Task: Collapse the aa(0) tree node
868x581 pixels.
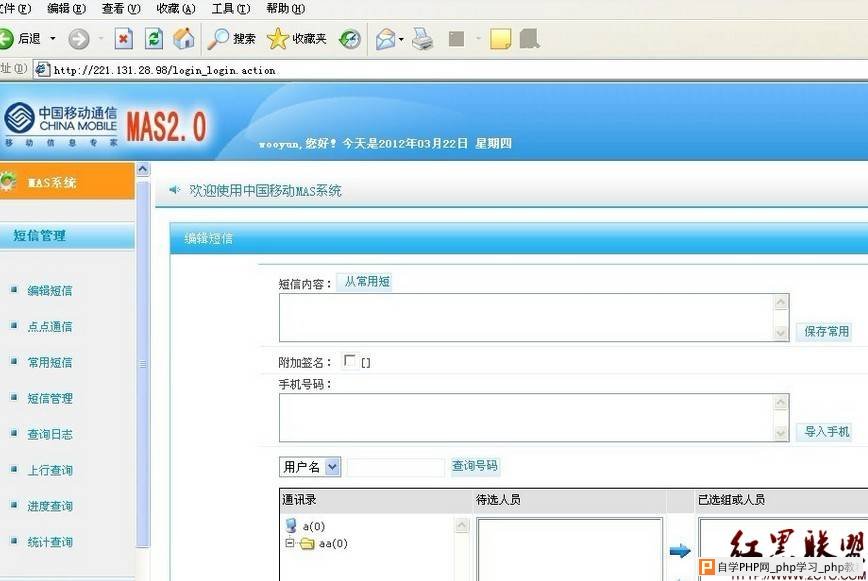Action: pyautogui.click(x=290, y=543)
